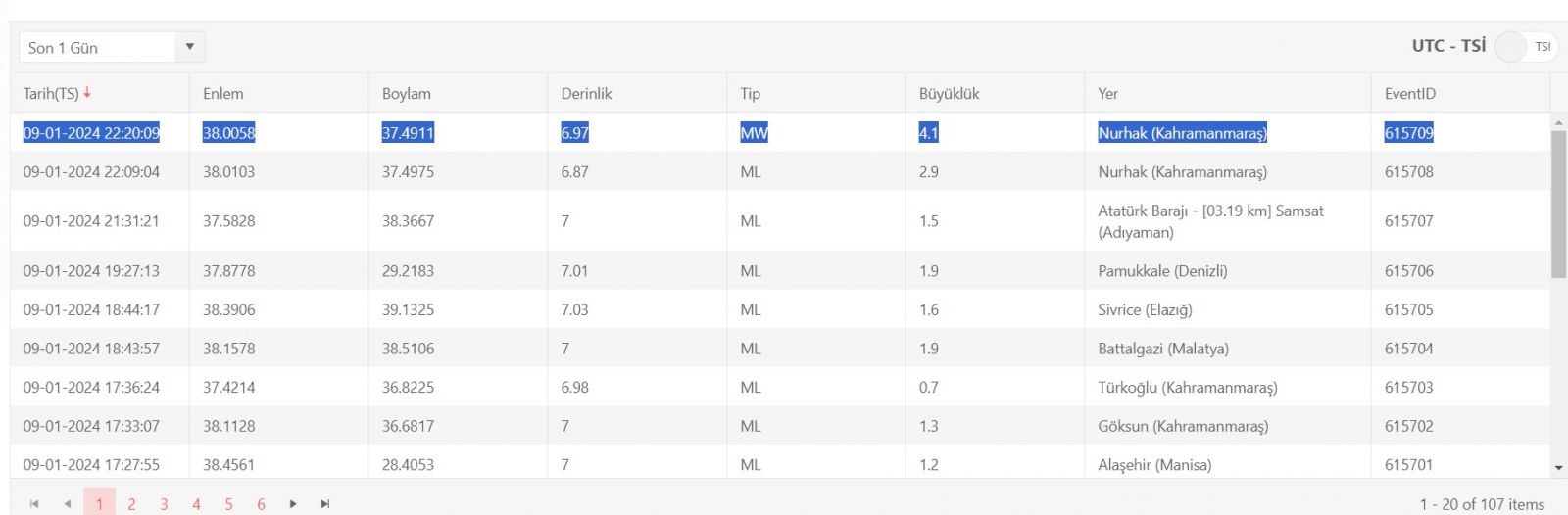This screenshot has width=1568, height=515.
Task: Click the Sivrice (Elazığ) location cell
Action: [x=1145, y=310]
